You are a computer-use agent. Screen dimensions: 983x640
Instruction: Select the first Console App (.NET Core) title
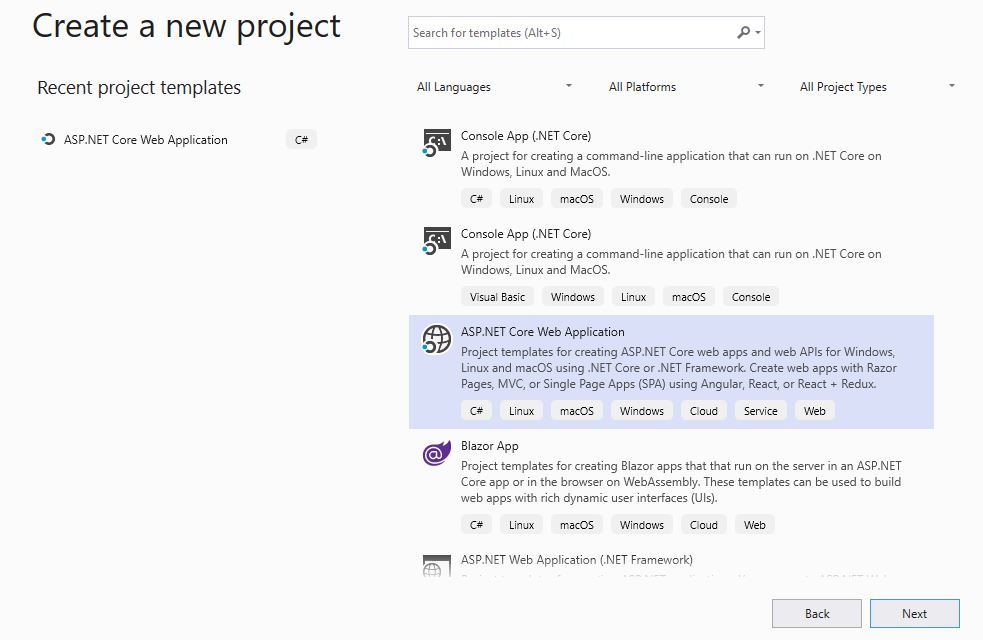point(525,135)
